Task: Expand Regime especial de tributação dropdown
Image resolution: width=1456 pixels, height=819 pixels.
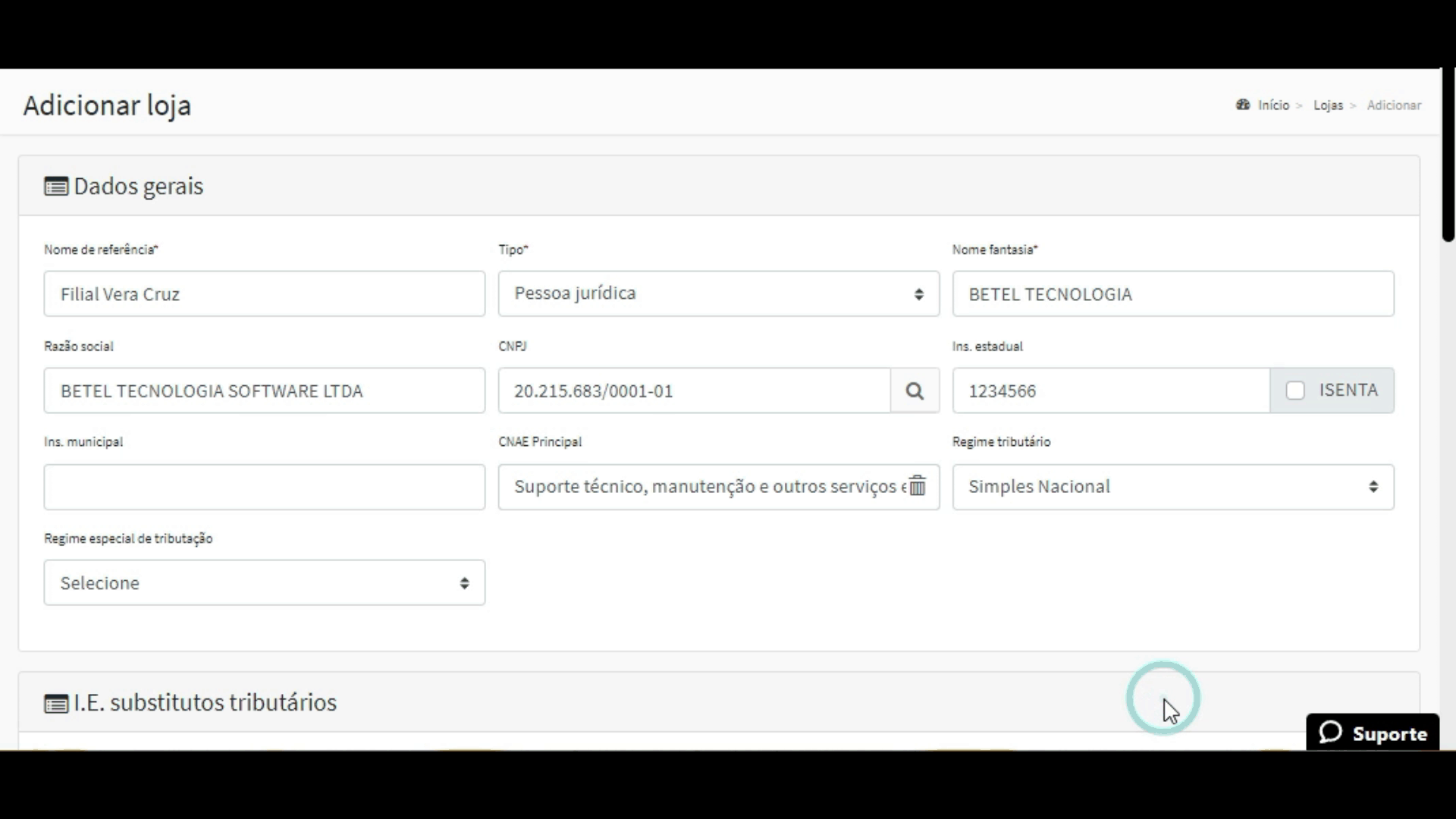Action: [265, 582]
